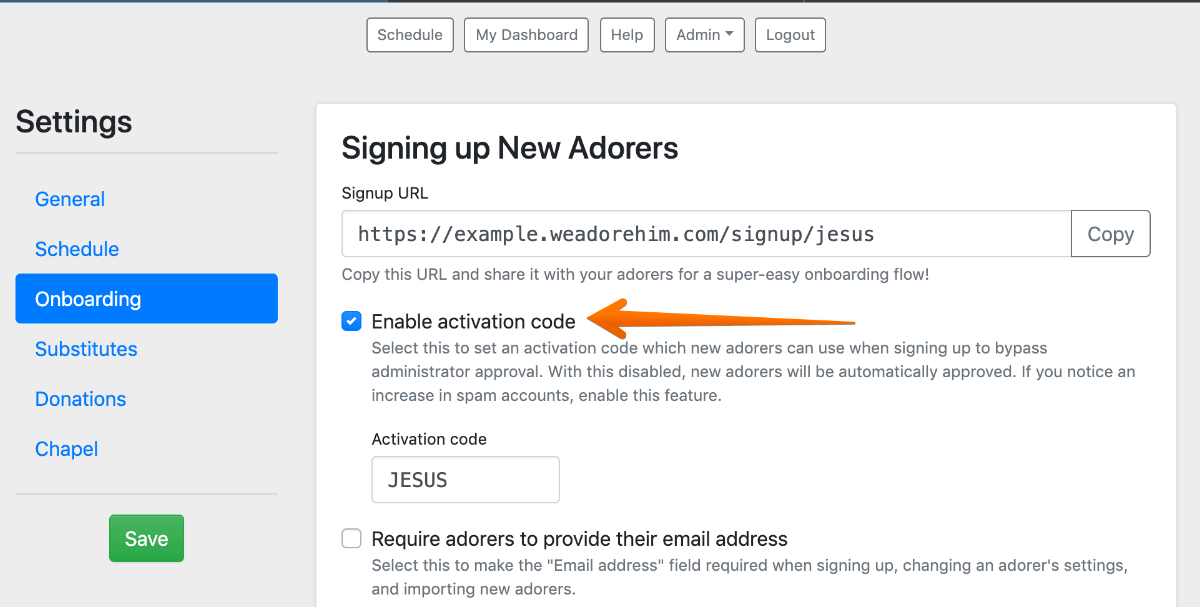Copy the signup URL
The image size is (1200, 607).
click(x=1110, y=234)
